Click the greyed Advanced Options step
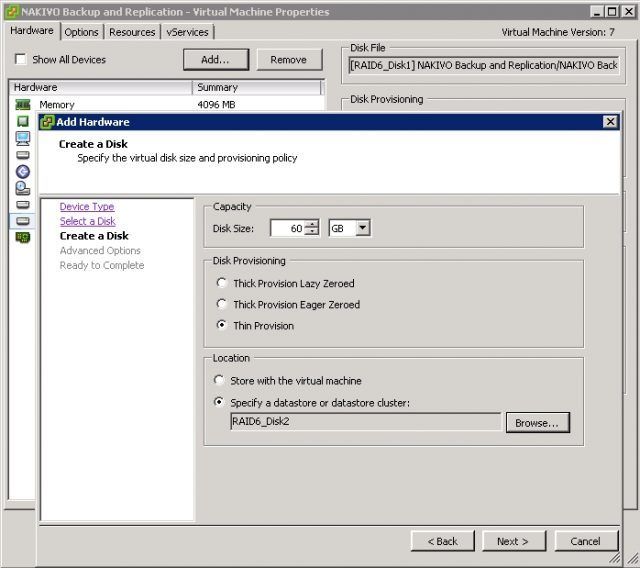Image resolution: width=640 pixels, height=568 pixels. [x=100, y=251]
